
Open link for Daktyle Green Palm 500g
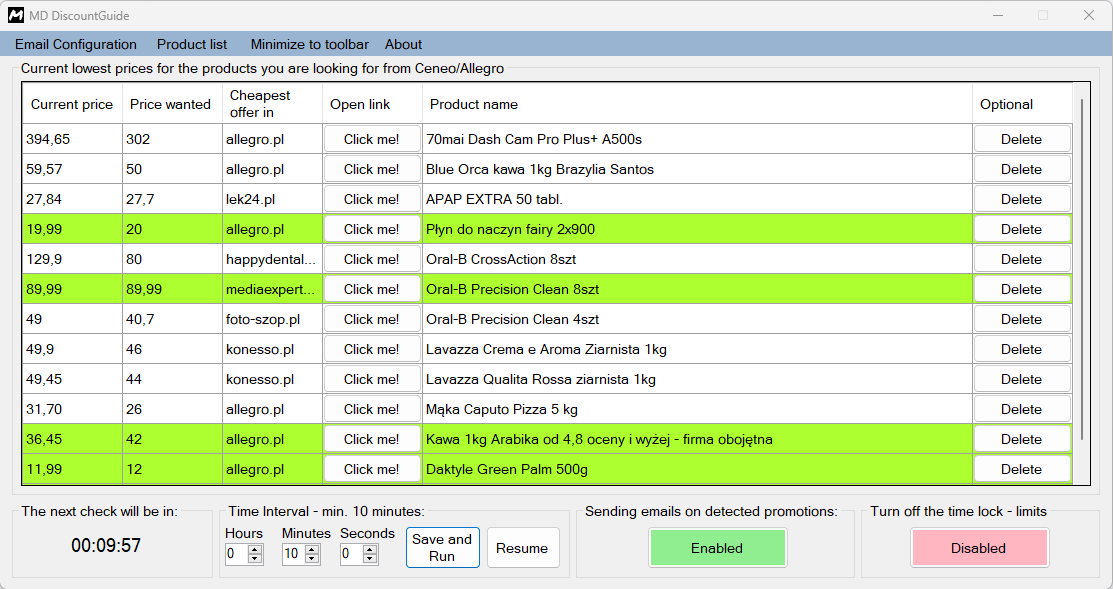[x=372, y=469]
